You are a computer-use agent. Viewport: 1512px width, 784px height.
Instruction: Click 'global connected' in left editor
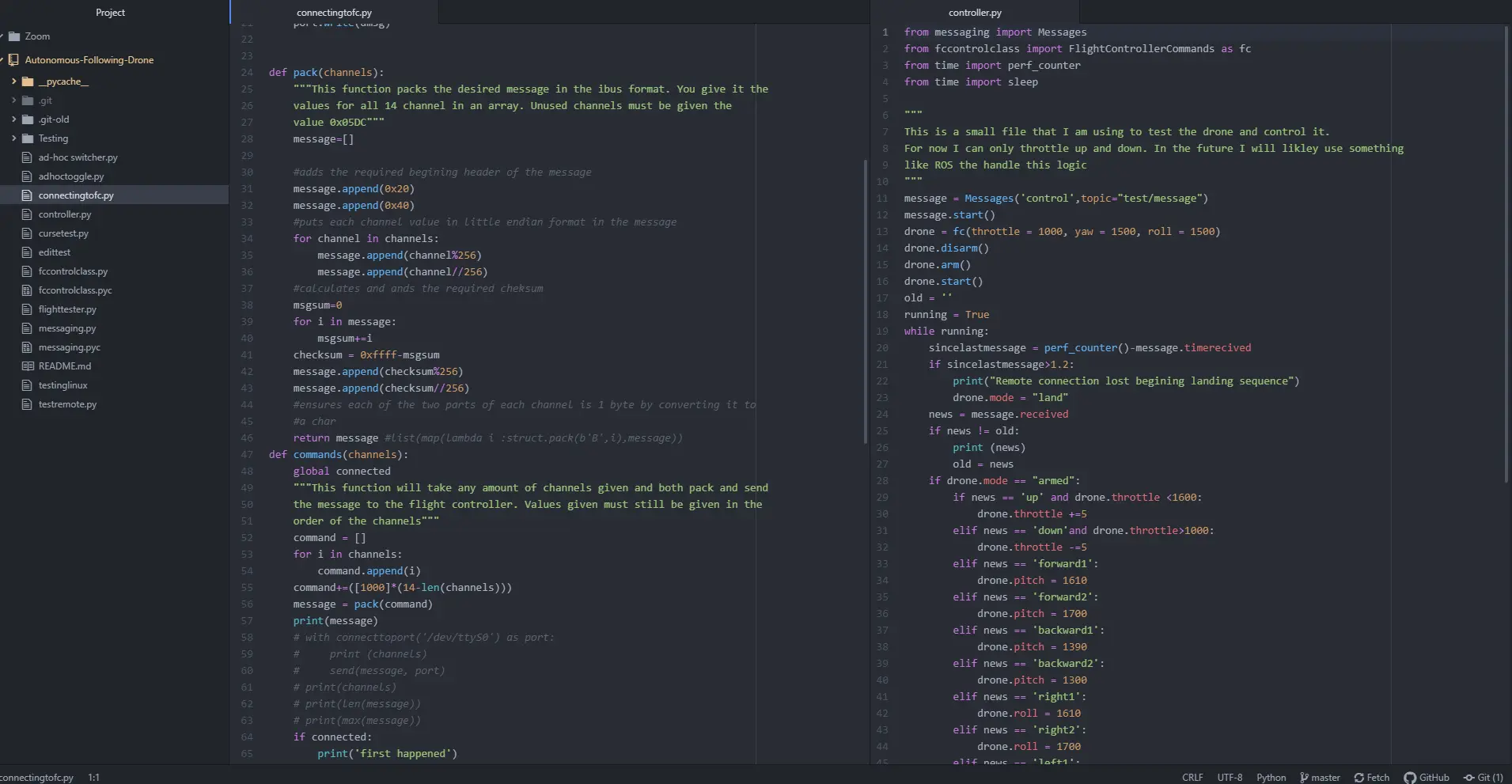[x=342, y=471]
